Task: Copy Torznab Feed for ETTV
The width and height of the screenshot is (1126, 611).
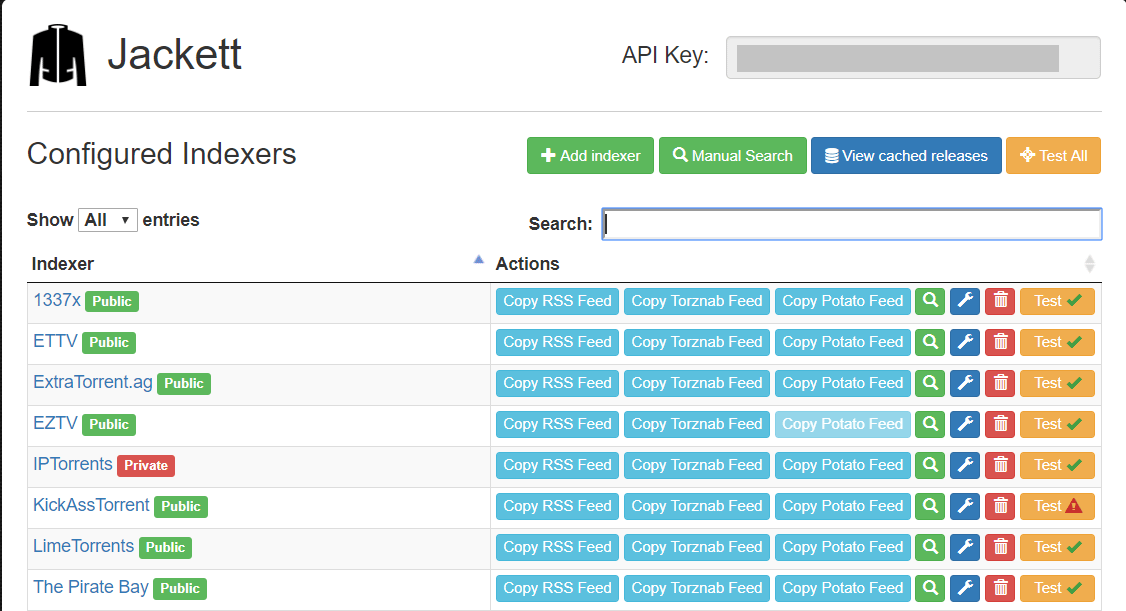Action: click(x=697, y=342)
